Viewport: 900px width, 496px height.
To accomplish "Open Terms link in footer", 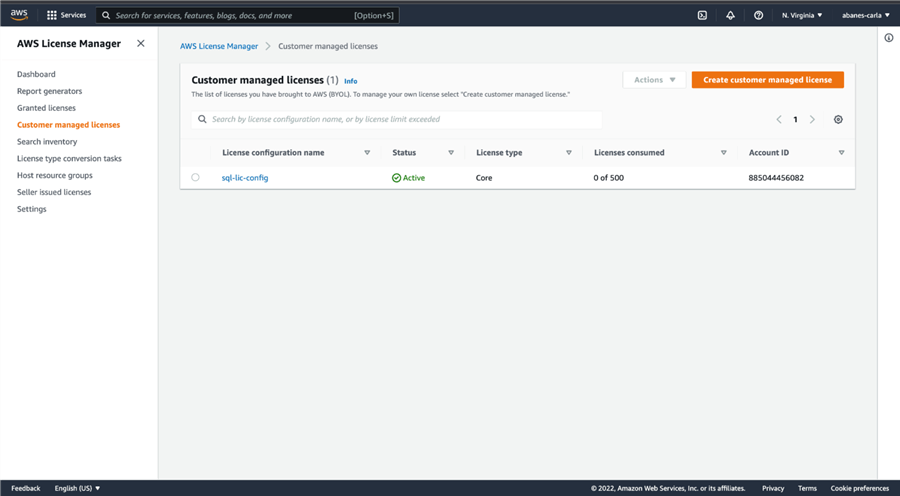I will (807, 489).
